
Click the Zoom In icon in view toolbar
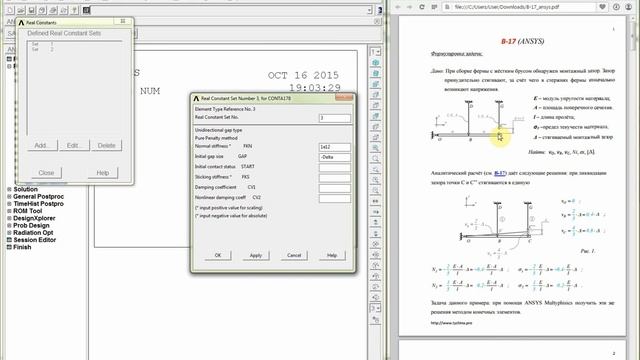click(376, 180)
